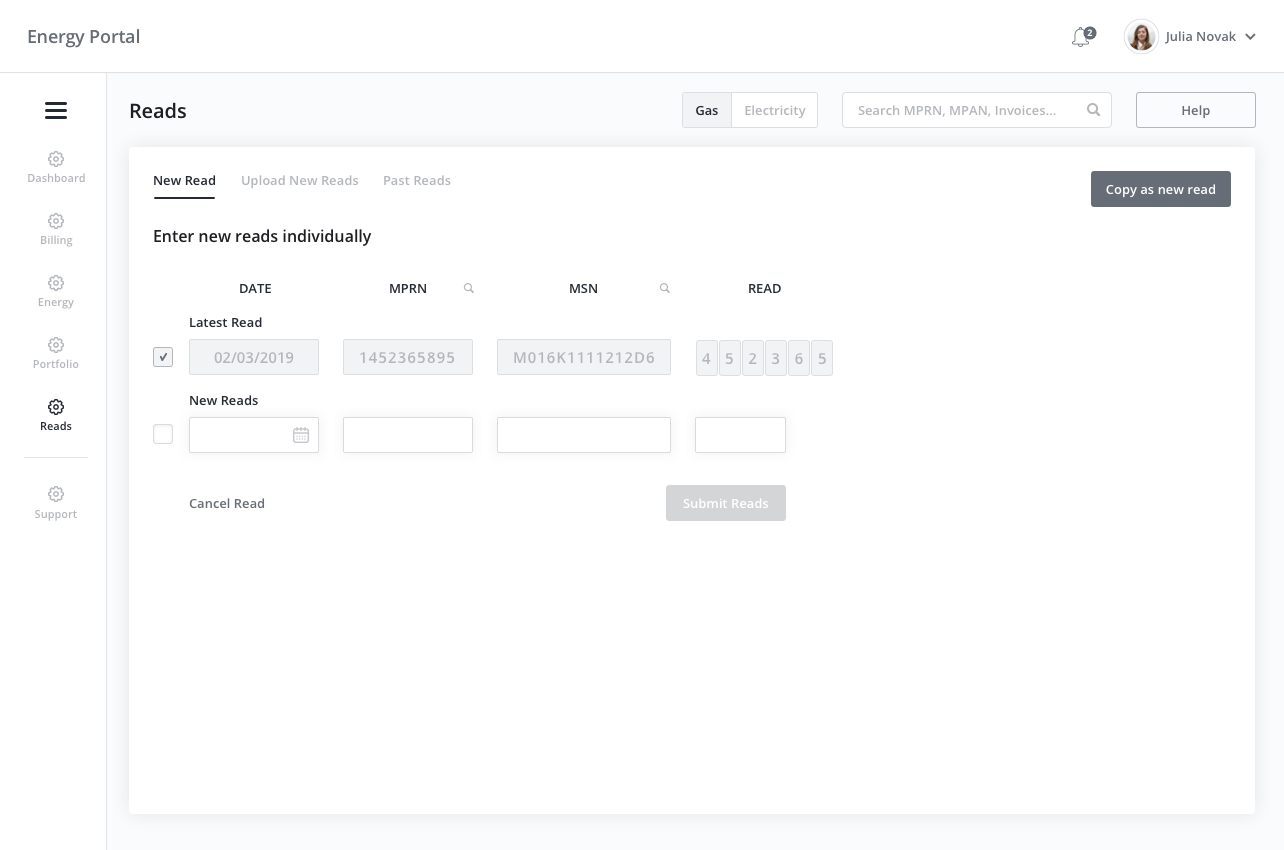Viewport: 1284px width, 850px height.
Task: Go to Dashboard in sidebar
Action: click(56, 167)
